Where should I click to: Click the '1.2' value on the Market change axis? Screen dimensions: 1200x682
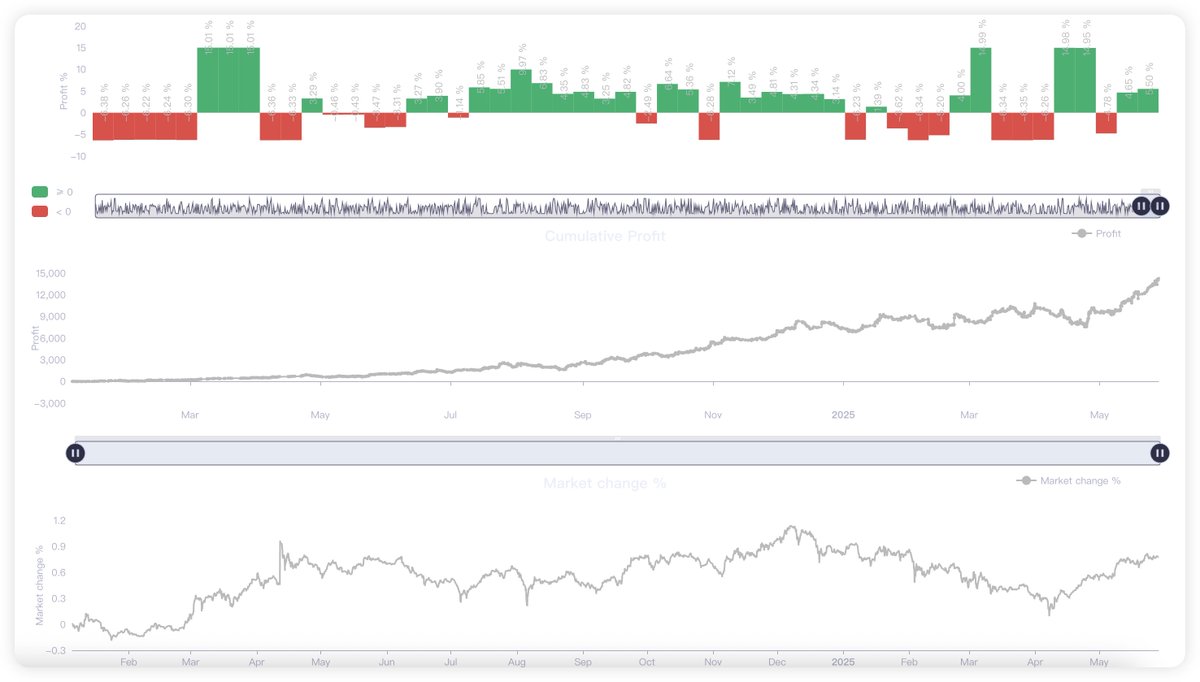[59, 521]
